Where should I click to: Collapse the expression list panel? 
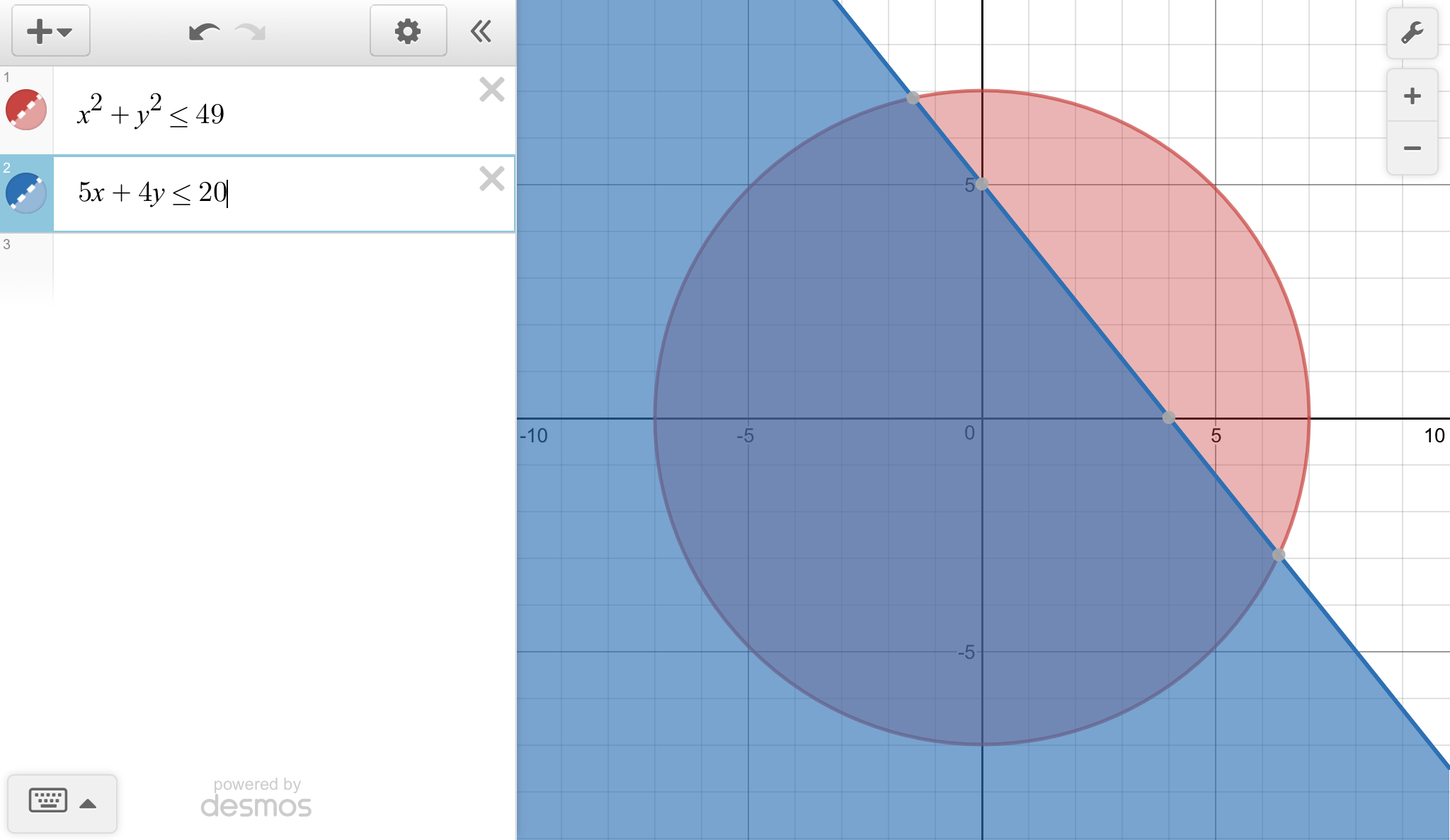click(481, 31)
